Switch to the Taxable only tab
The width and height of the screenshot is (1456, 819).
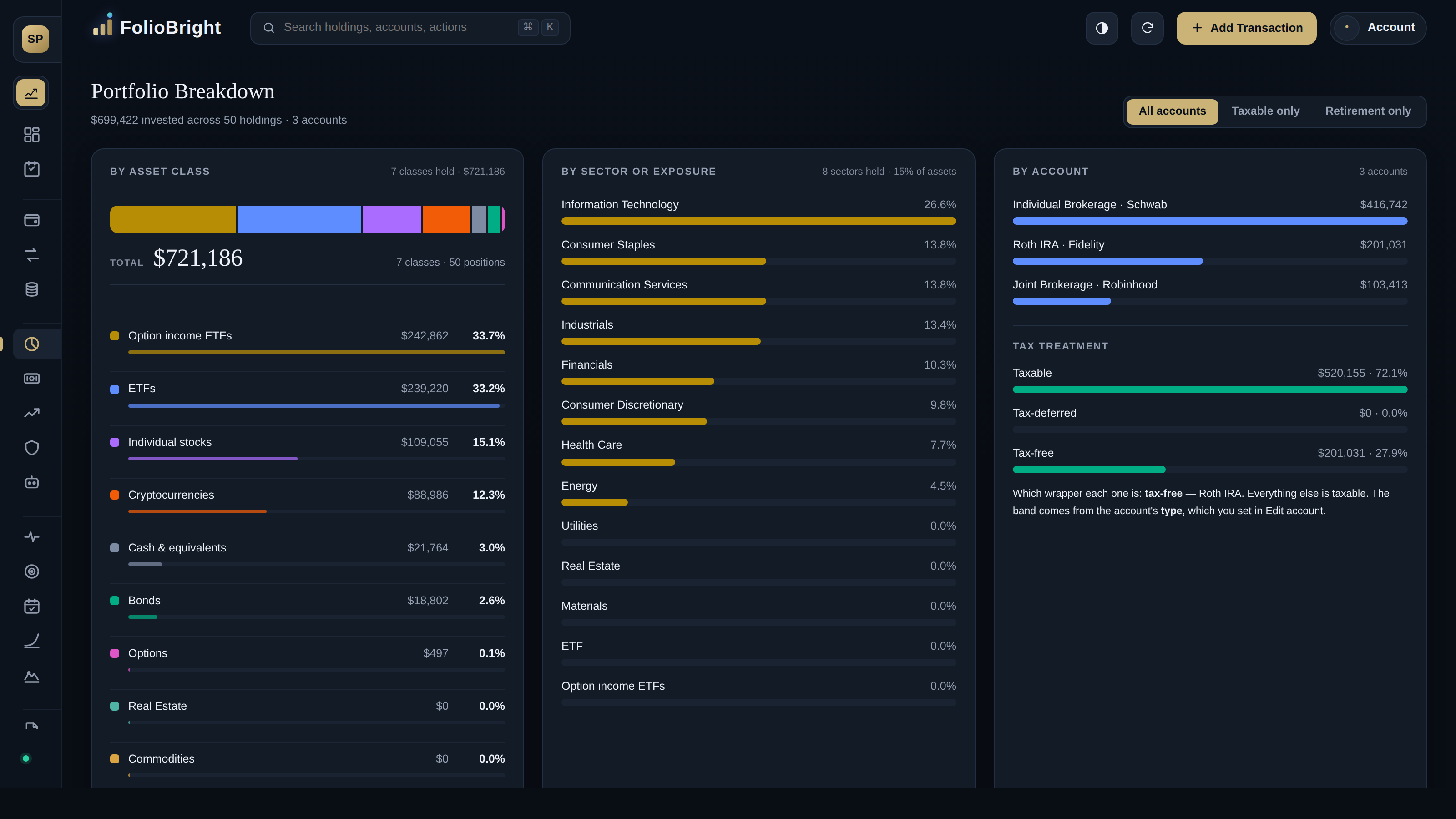click(x=1265, y=111)
